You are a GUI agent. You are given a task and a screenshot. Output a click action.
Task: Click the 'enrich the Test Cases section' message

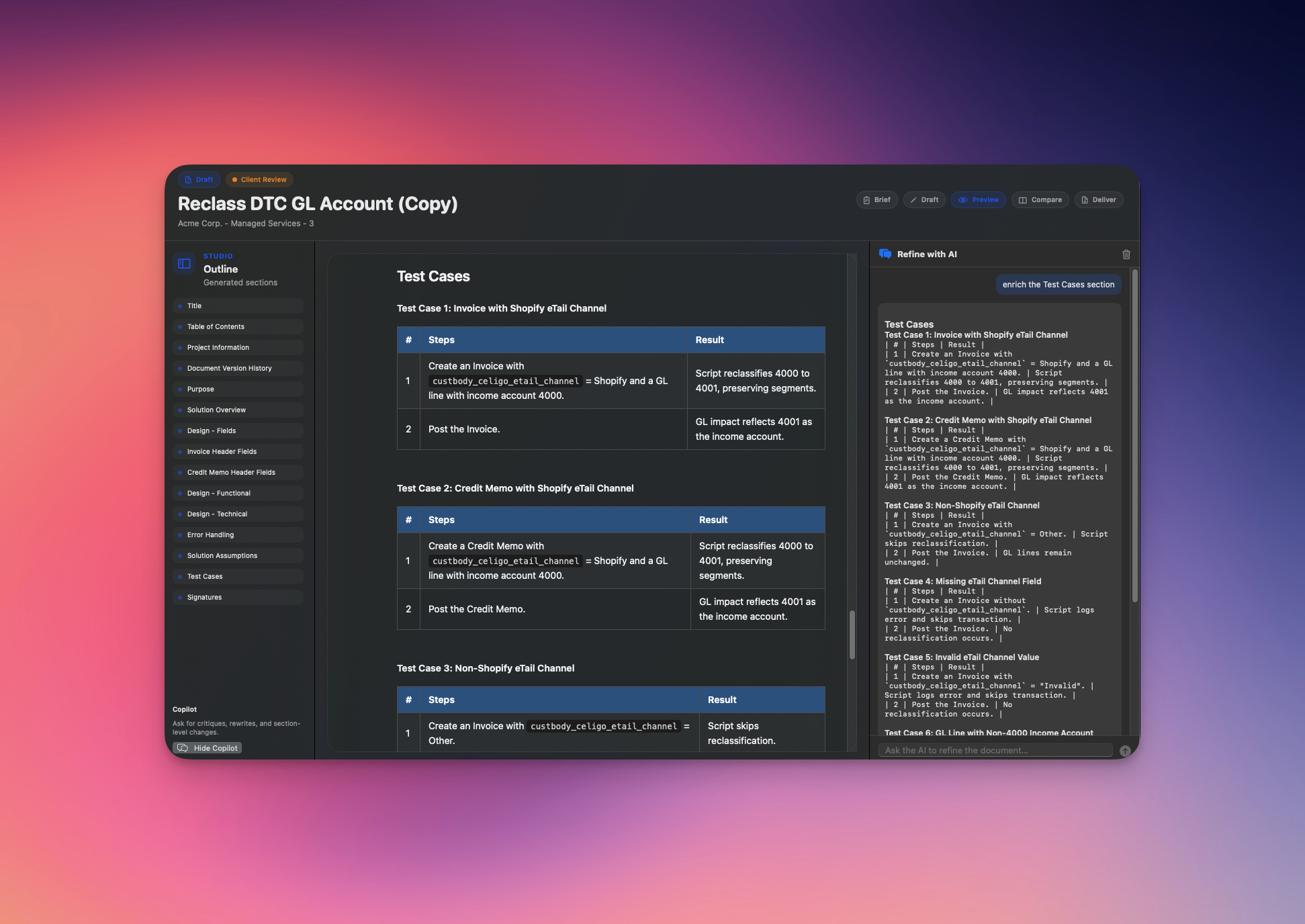pos(1058,285)
